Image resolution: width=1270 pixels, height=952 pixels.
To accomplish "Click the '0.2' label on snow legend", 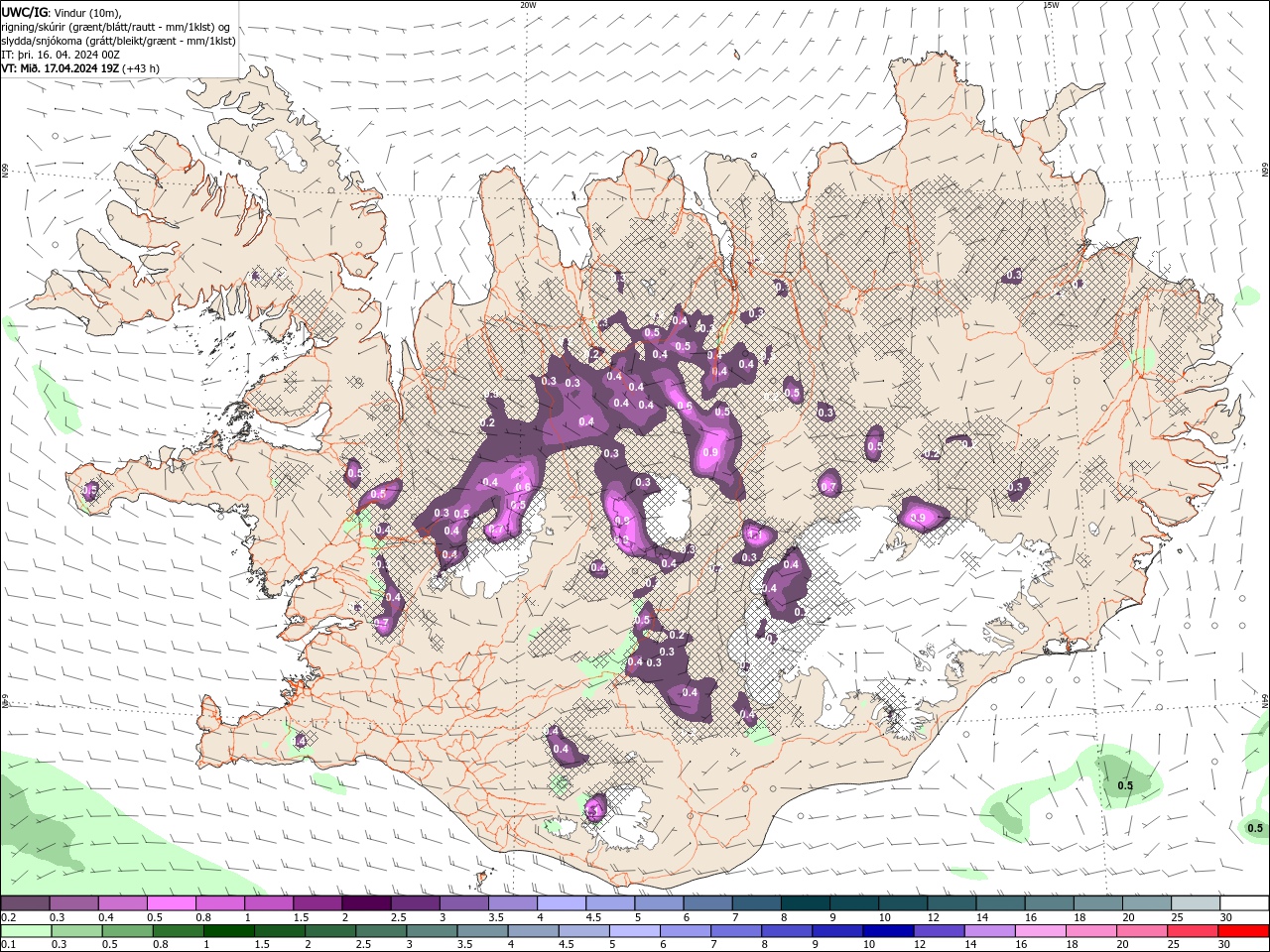I will coord(8,916).
